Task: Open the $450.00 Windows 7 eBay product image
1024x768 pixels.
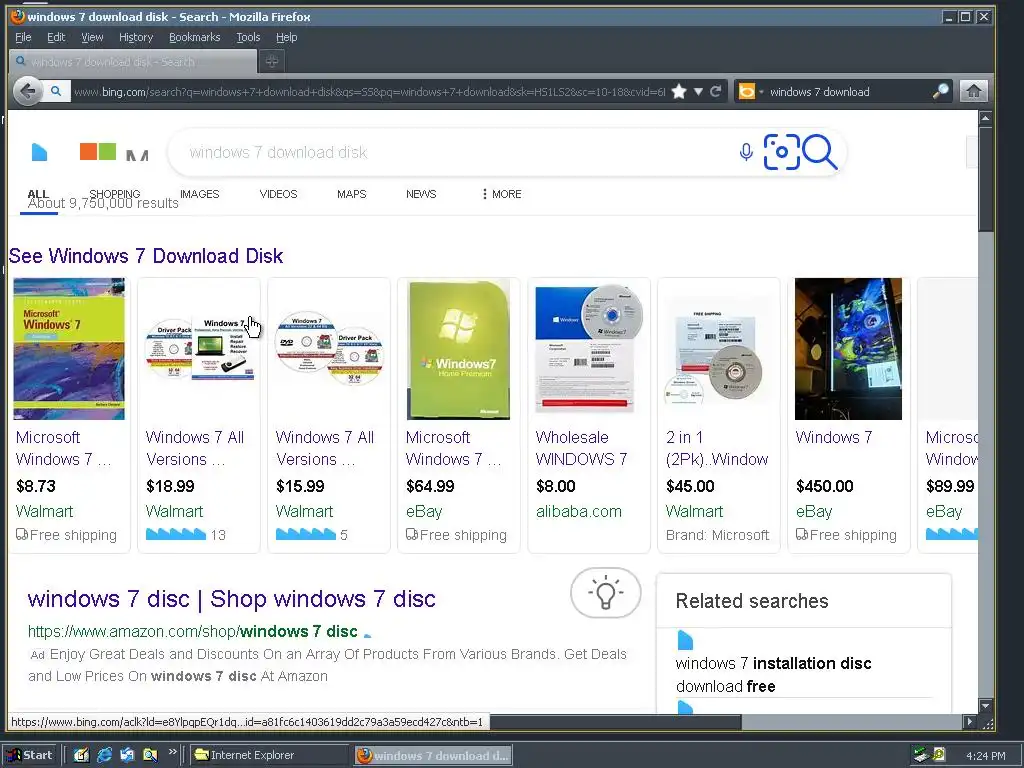Action: coord(848,349)
